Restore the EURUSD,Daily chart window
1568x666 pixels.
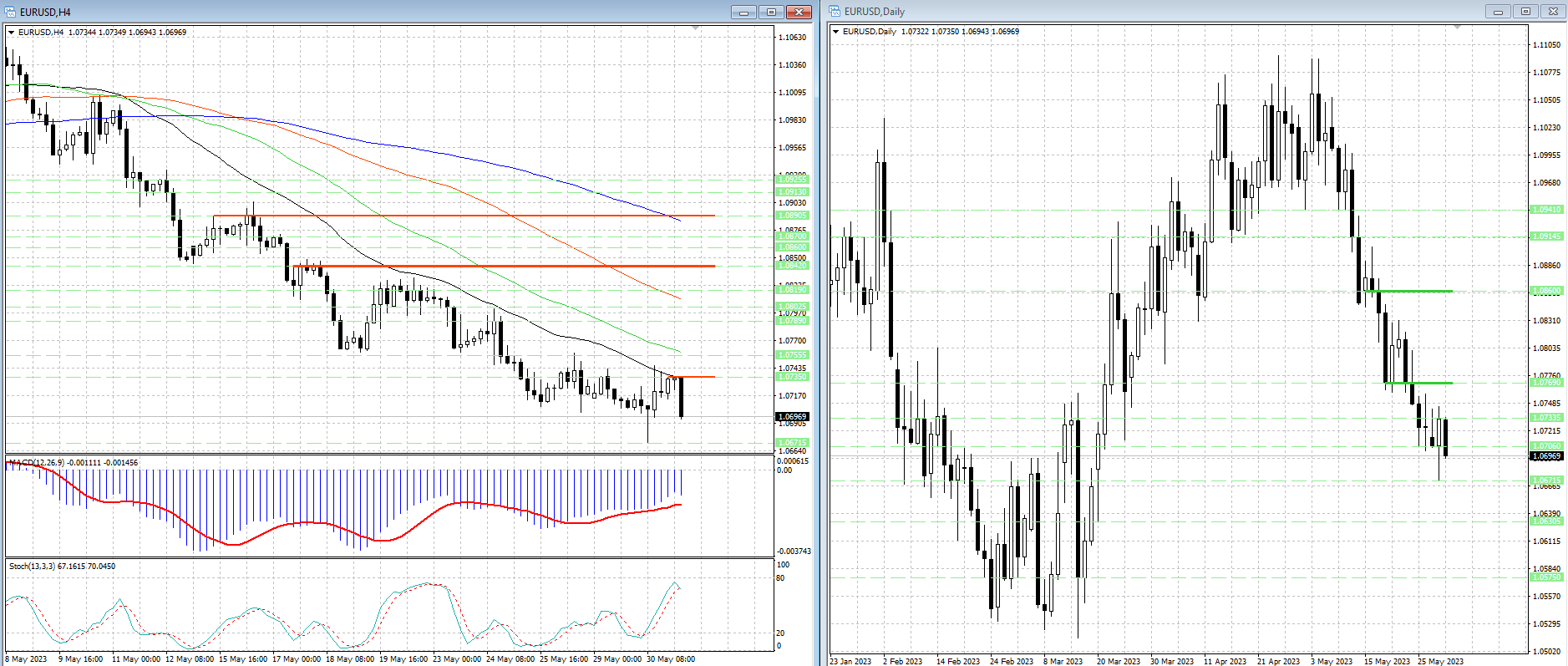1525,12
